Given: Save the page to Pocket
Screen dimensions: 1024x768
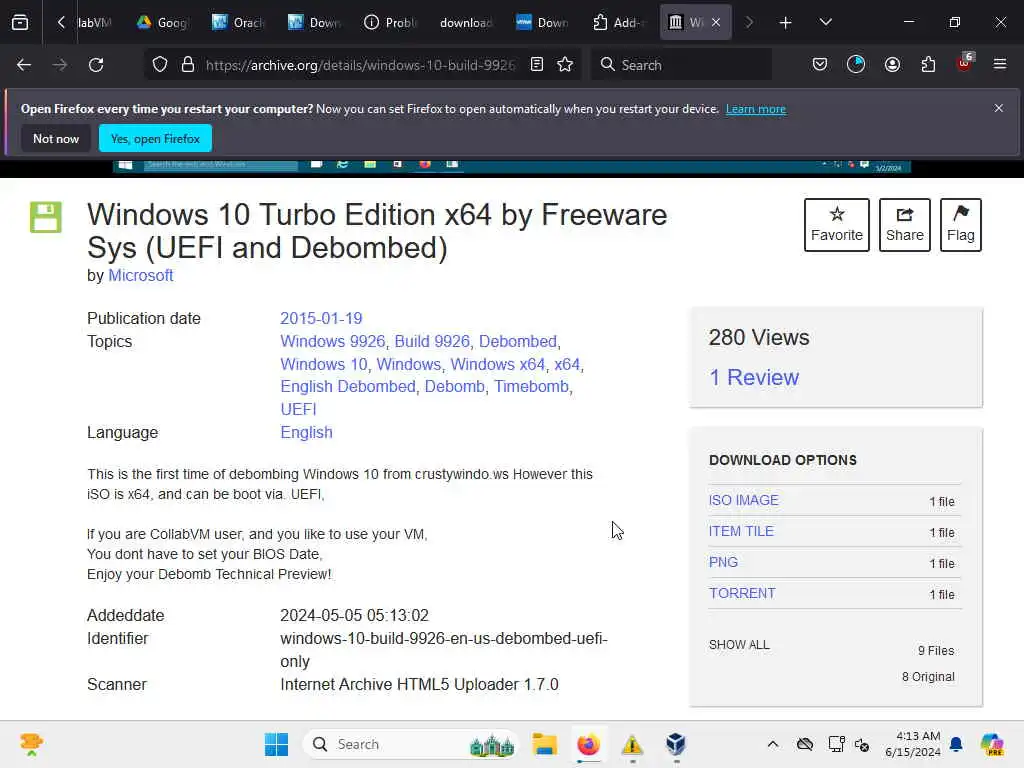Looking at the screenshot, I should 820,65.
